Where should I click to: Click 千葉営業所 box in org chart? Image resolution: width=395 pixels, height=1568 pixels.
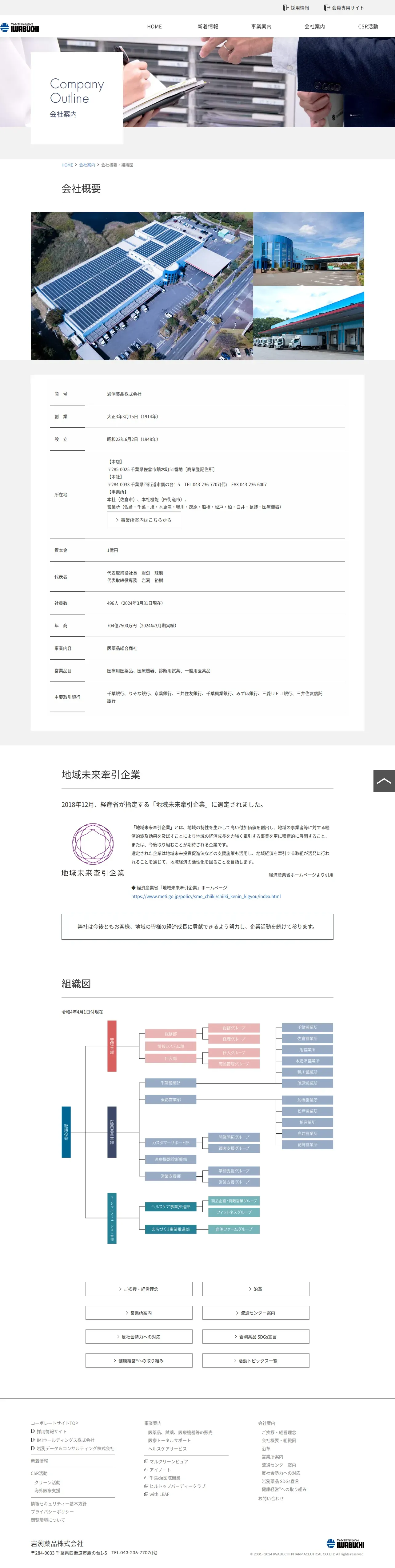(x=307, y=1028)
